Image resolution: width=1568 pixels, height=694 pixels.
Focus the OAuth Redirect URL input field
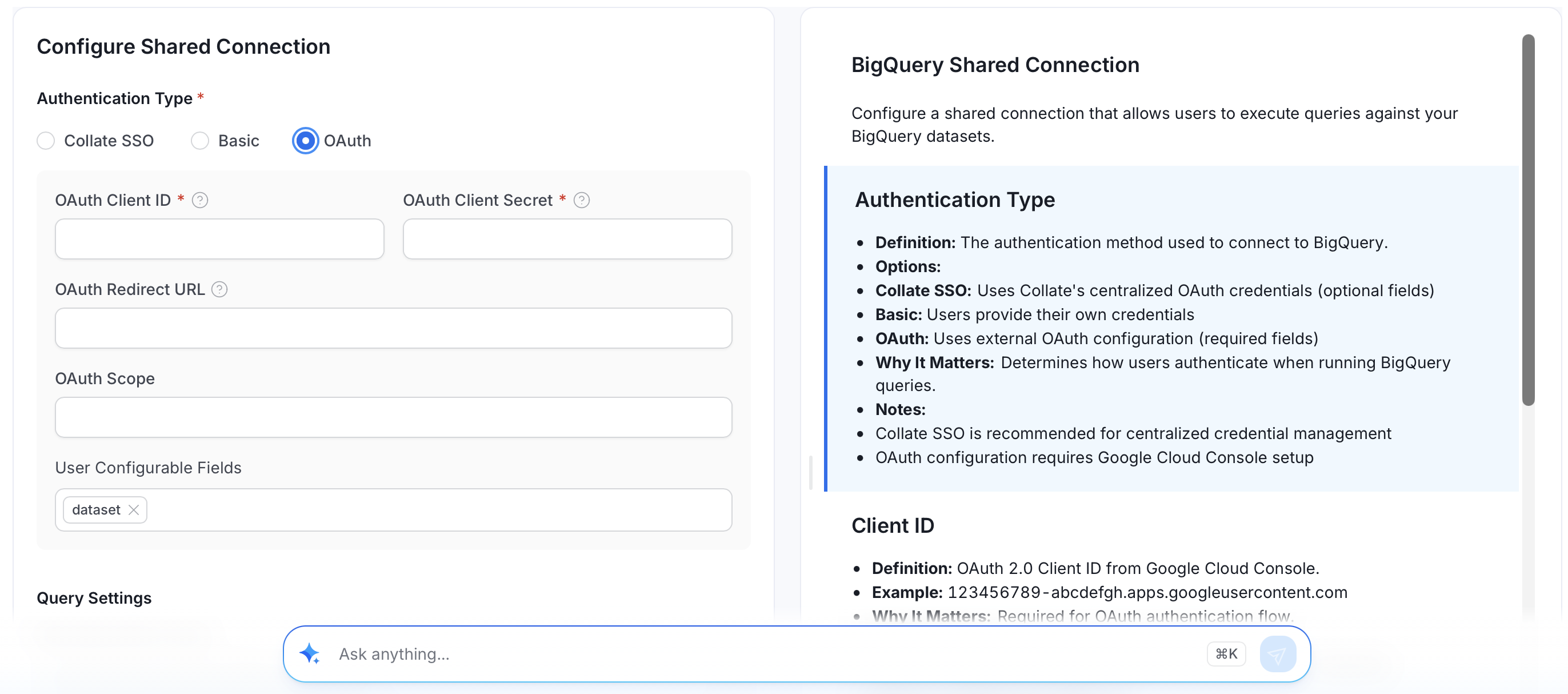tap(393, 328)
